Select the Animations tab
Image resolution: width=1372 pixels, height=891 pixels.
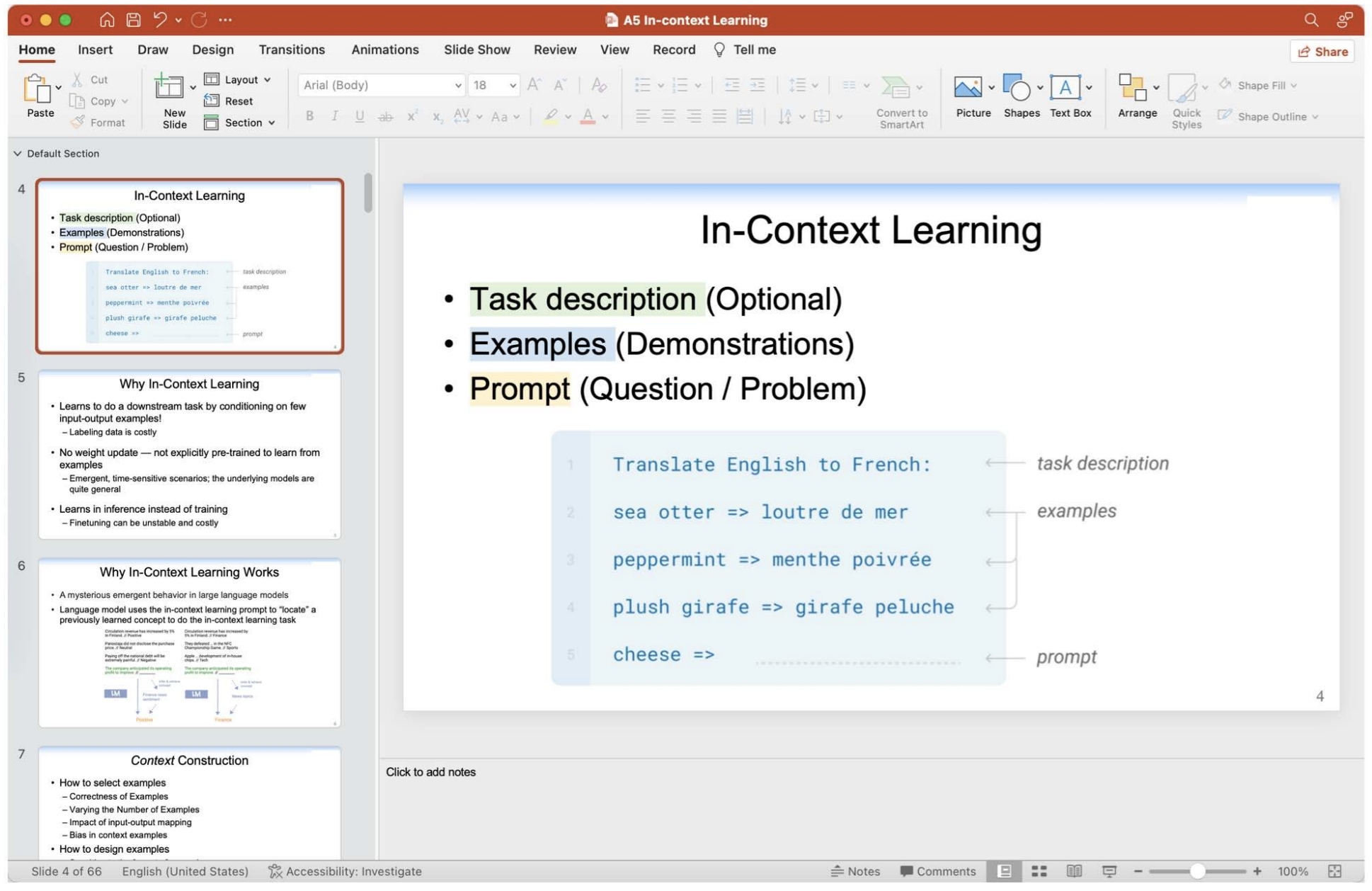coord(385,48)
